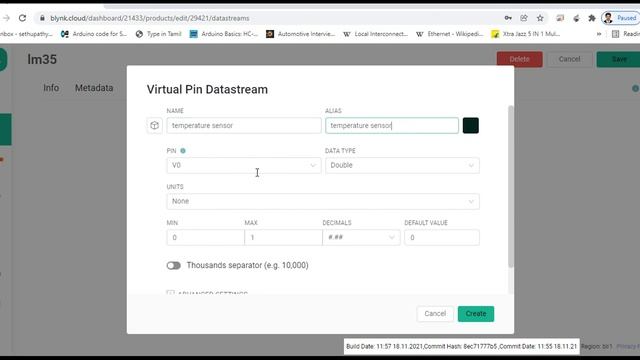This screenshot has height=360, width=640.
Task: Open Type in Tamil bookmark
Action: click(158, 34)
